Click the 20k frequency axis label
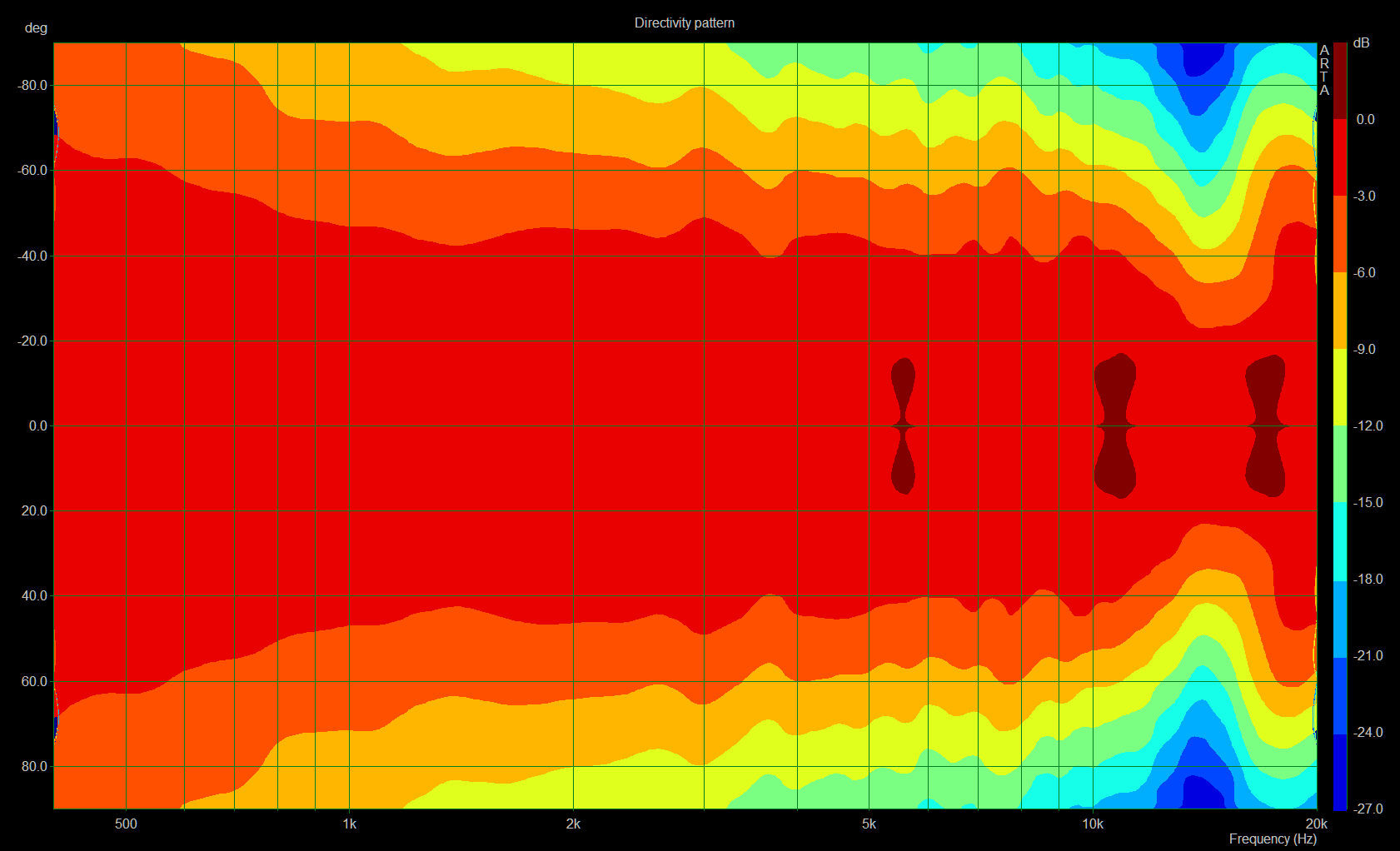This screenshot has width=1400, height=851. pos(1316,824)
